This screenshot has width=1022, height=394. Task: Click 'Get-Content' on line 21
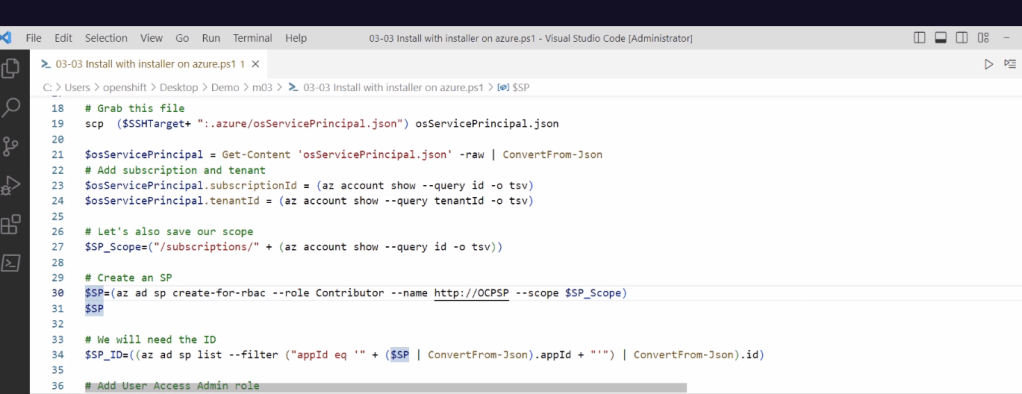coord(256,155)
